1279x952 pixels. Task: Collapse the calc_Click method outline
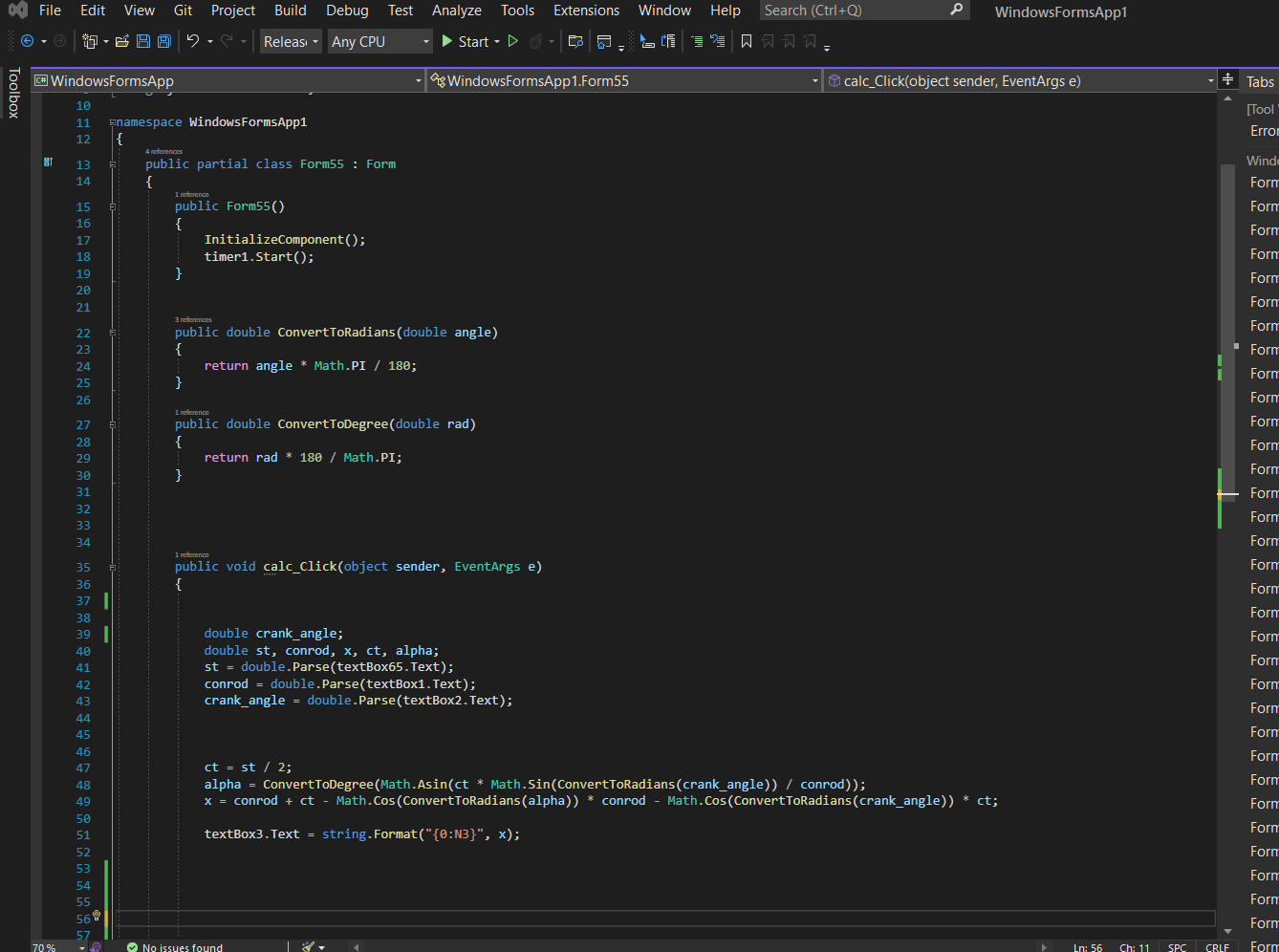click(x=113, y=567)
